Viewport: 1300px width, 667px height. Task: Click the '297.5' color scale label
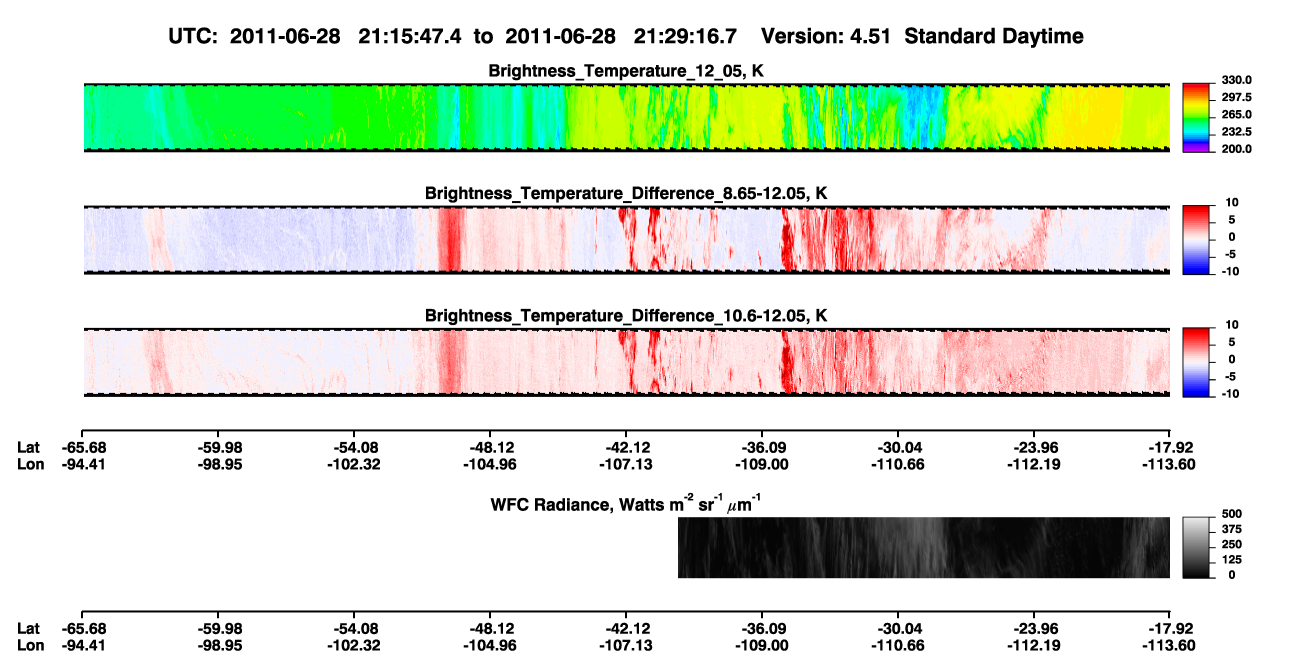(1236, 97)
